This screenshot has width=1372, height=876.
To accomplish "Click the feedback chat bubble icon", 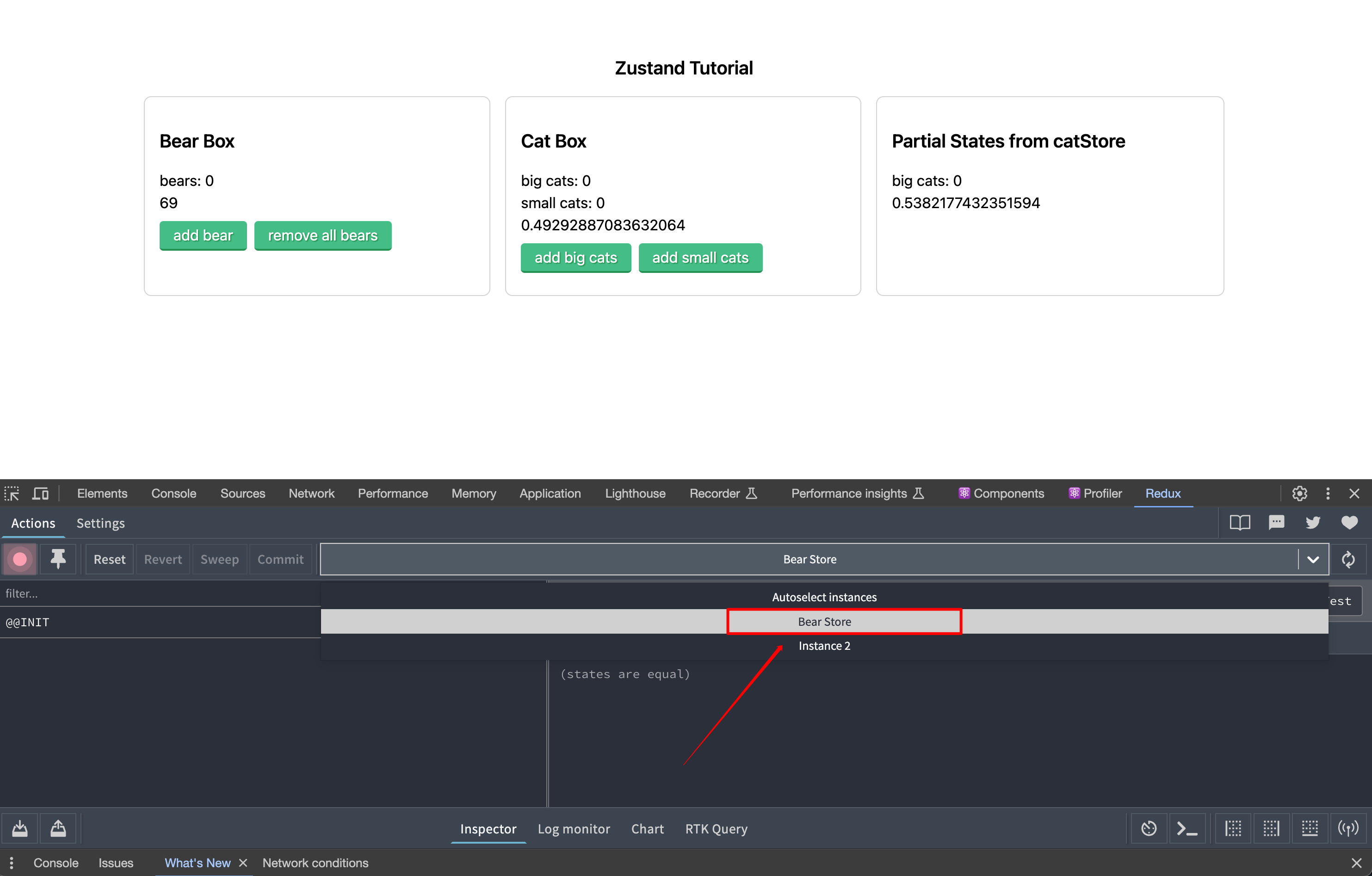I will pyautogui.click(x=1276, y=523).
